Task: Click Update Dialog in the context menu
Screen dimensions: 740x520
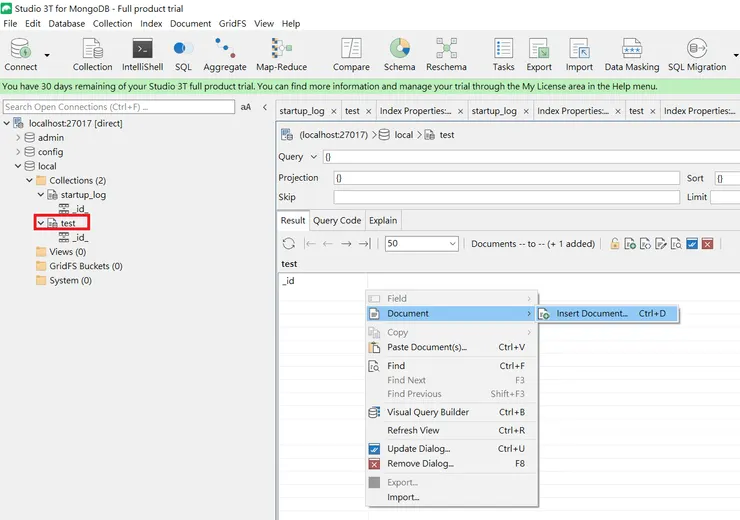Action: (x=418, y=449)
